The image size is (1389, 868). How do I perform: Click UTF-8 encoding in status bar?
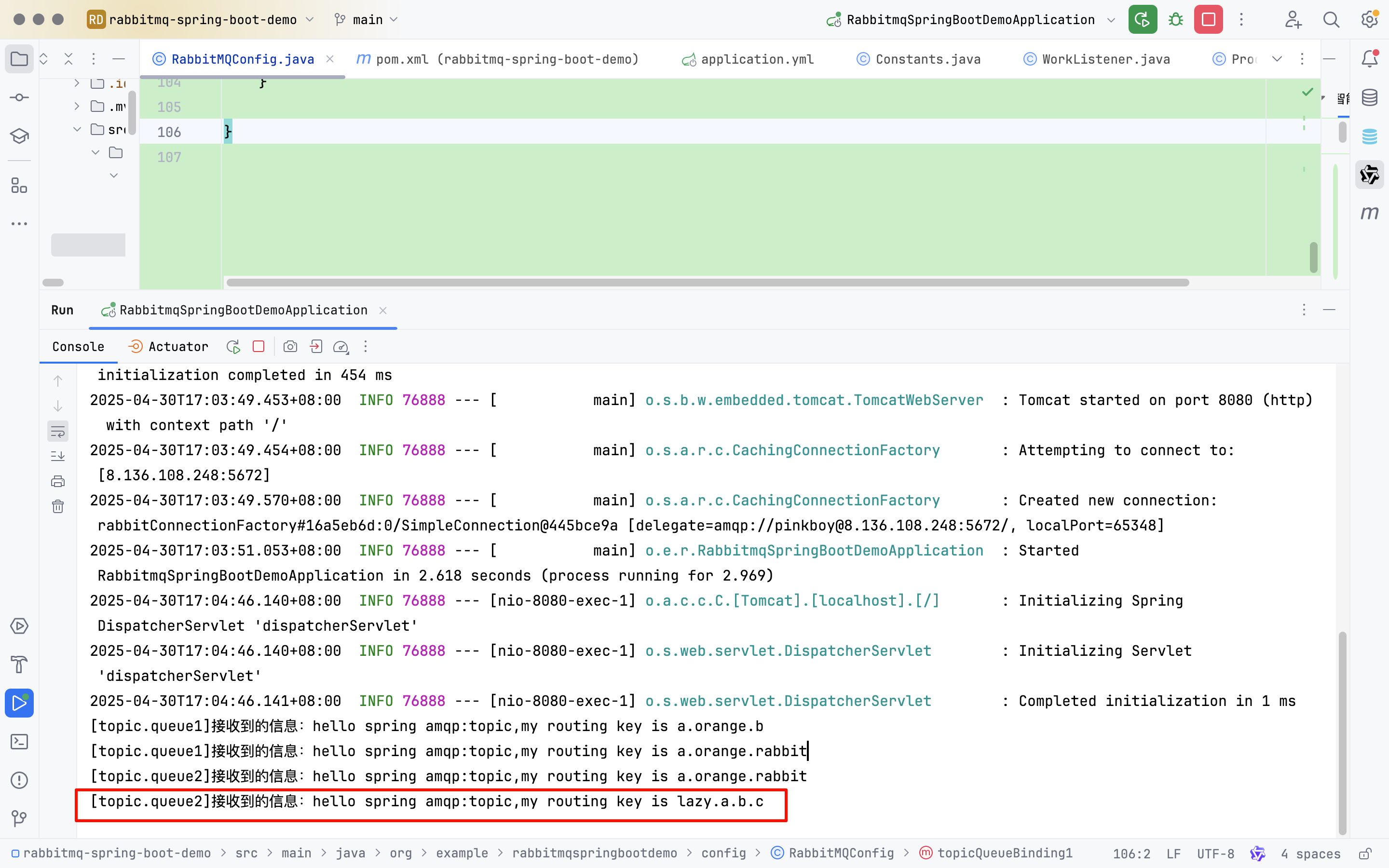[x=1215, y=854]
